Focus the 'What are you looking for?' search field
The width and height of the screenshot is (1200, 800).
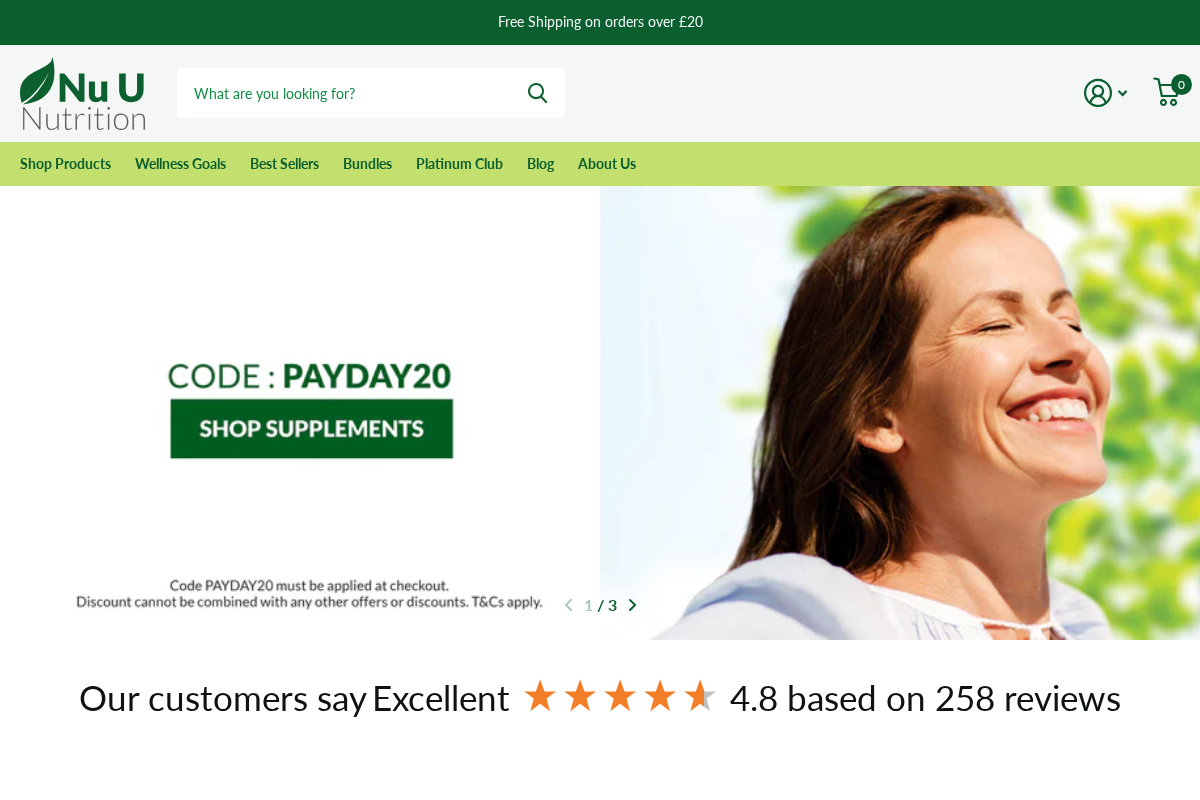(x=350, y=93)
